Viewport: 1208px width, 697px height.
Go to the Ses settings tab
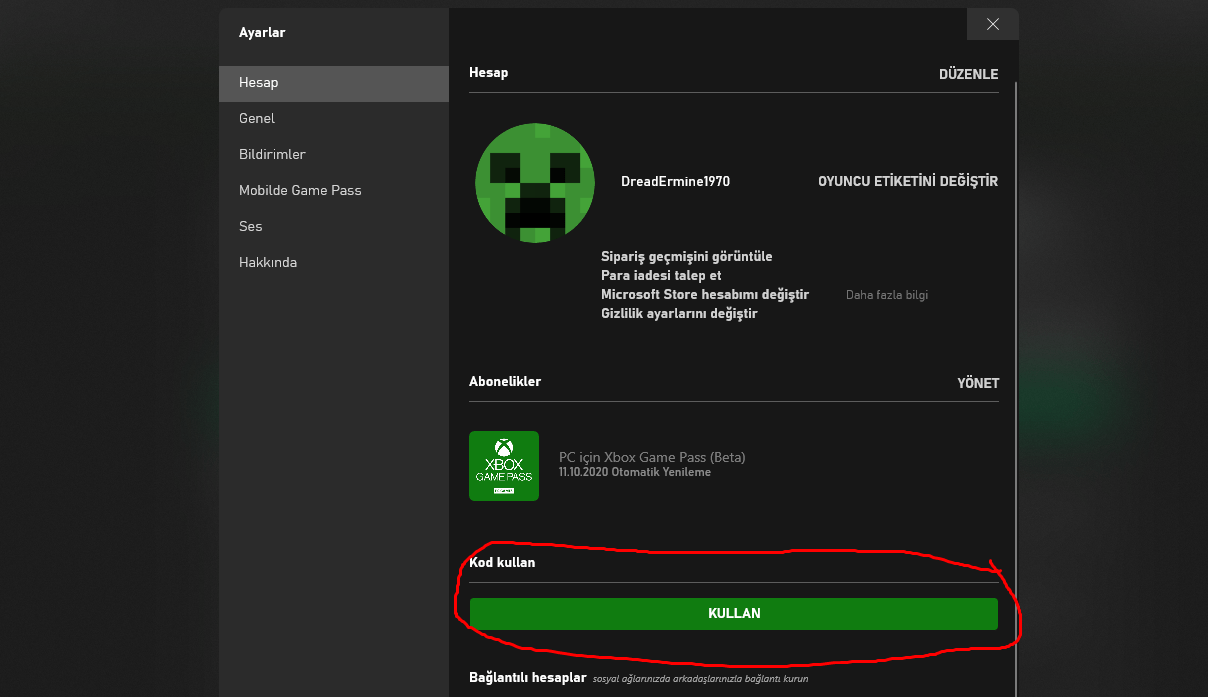pos(334,227)
